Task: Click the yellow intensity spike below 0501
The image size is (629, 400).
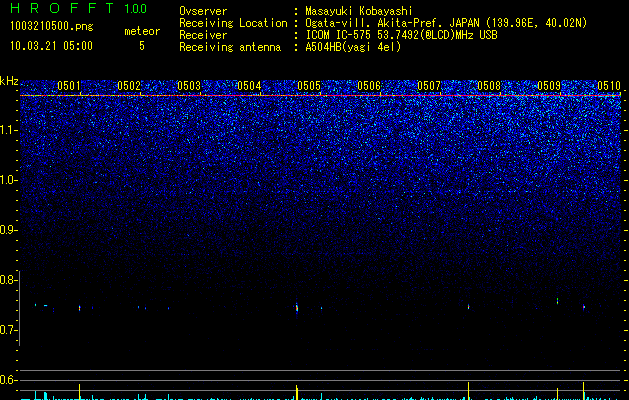Action: [79, 392]
